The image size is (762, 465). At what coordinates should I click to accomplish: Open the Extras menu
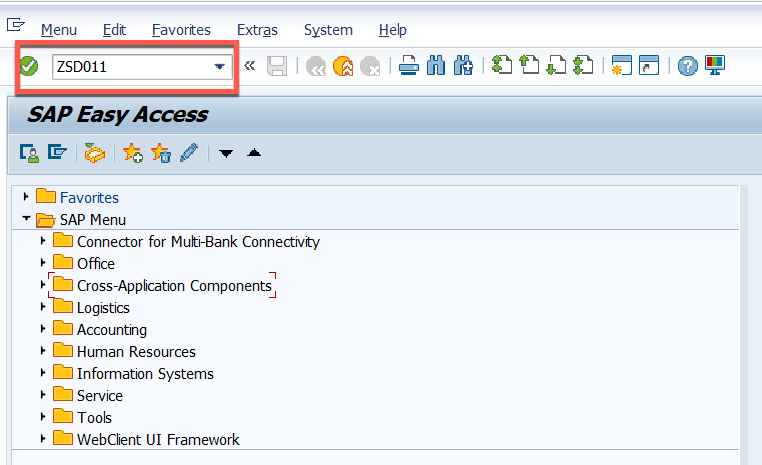pyautogui.click(x=257, y=30)
